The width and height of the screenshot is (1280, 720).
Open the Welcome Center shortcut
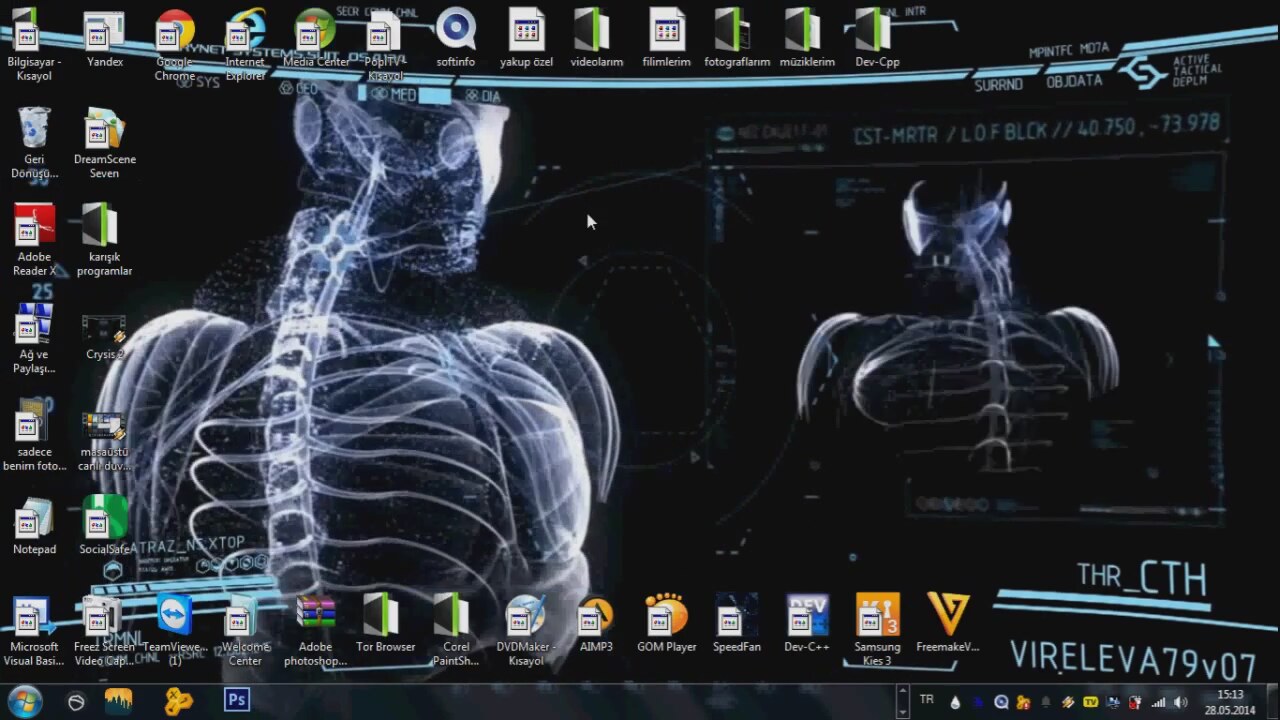click(245, 631)
